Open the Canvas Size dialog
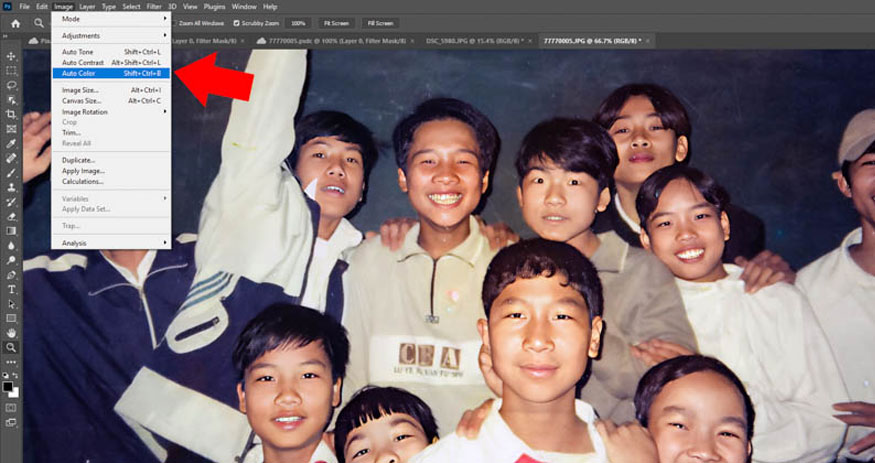Viewport: 875px width, 463px height. 112,101
